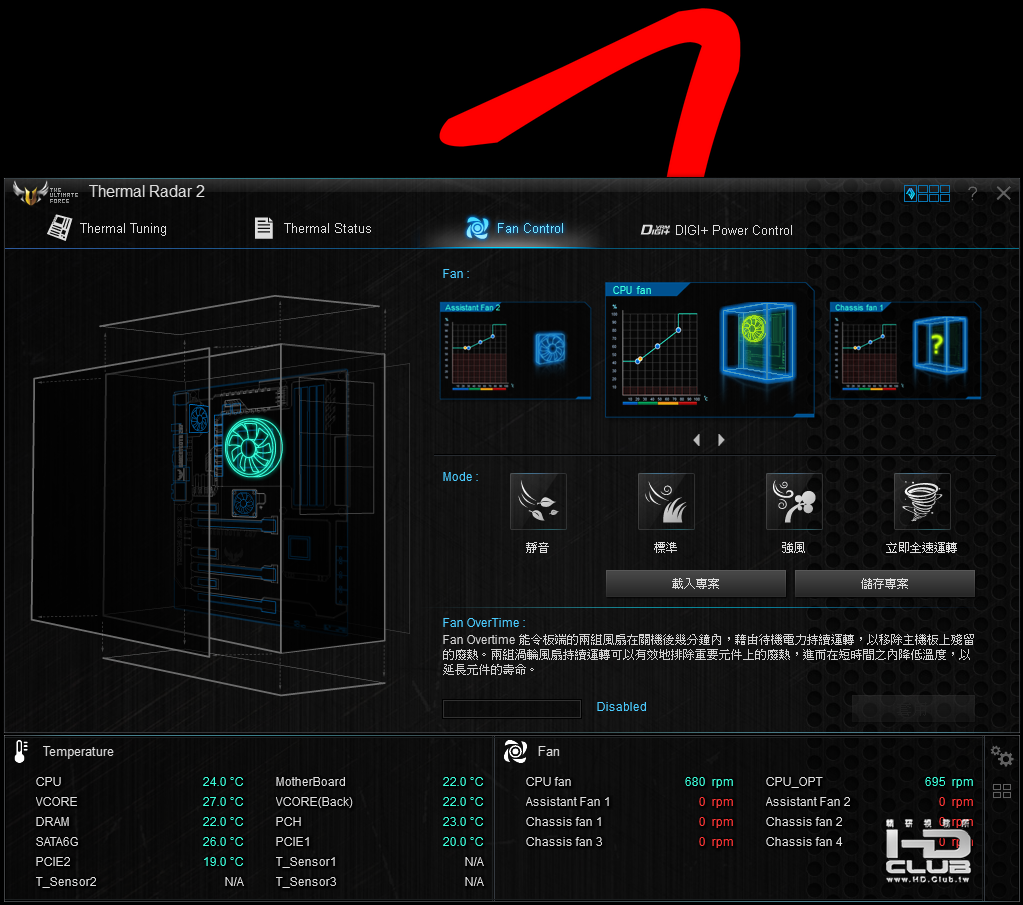
Task: Open the help question mark icon
Action: pyautogui.click(x=973, y=193)
